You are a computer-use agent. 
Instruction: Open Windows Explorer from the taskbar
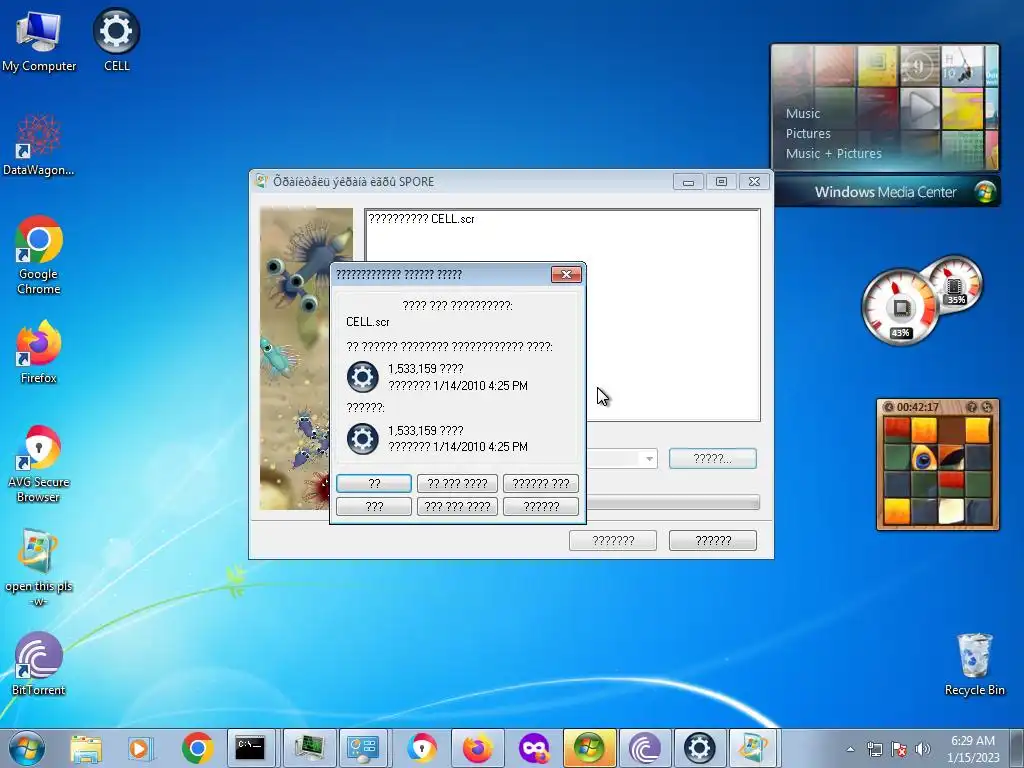pos(86,748)
